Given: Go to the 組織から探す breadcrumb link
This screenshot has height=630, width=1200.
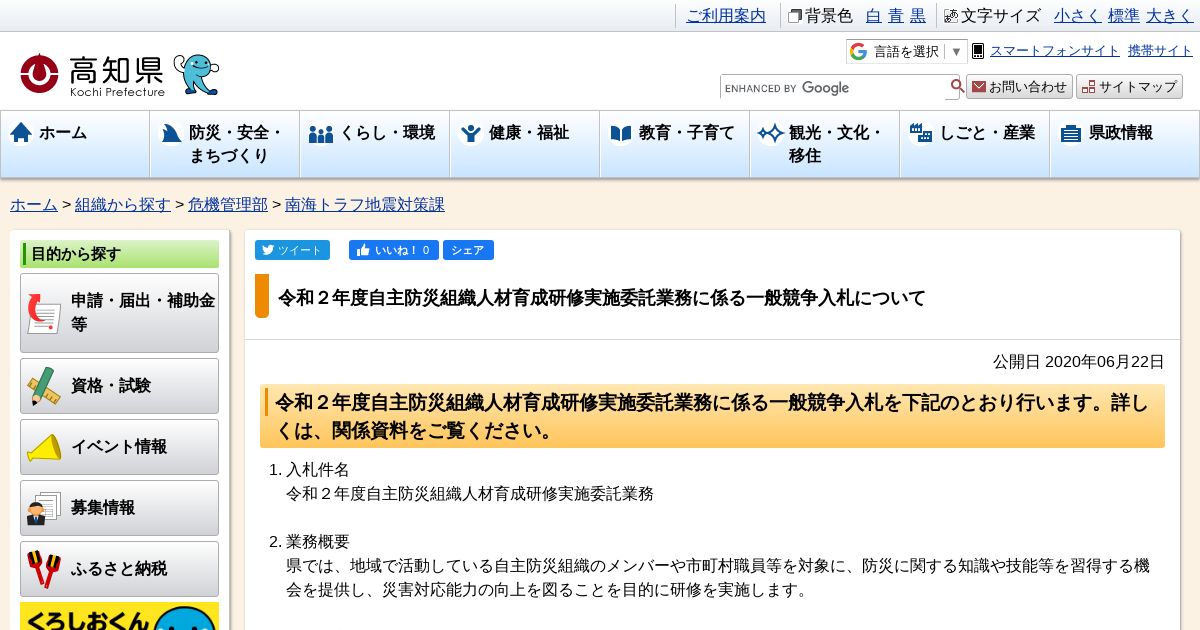Looking at the screenshot, I should click(123, 204).
